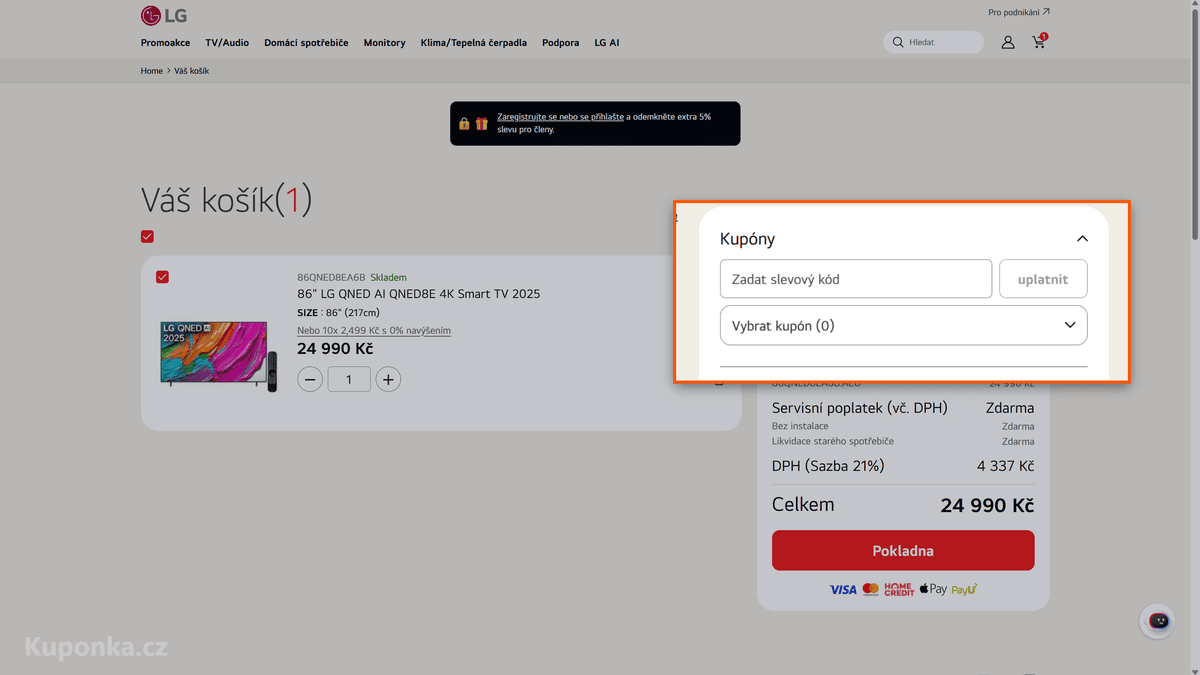The height and width of the screenshot is (675, 1200).
Task: Open the Monitory menu
Action: [384, 43]
